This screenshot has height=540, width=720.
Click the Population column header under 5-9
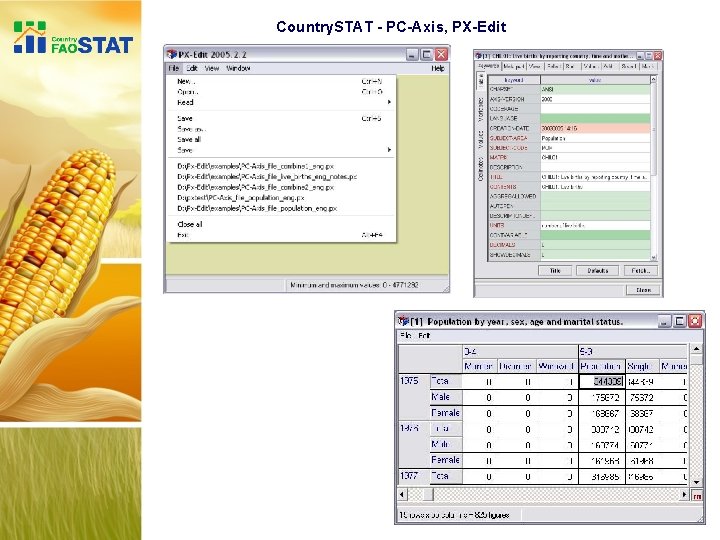602,366
